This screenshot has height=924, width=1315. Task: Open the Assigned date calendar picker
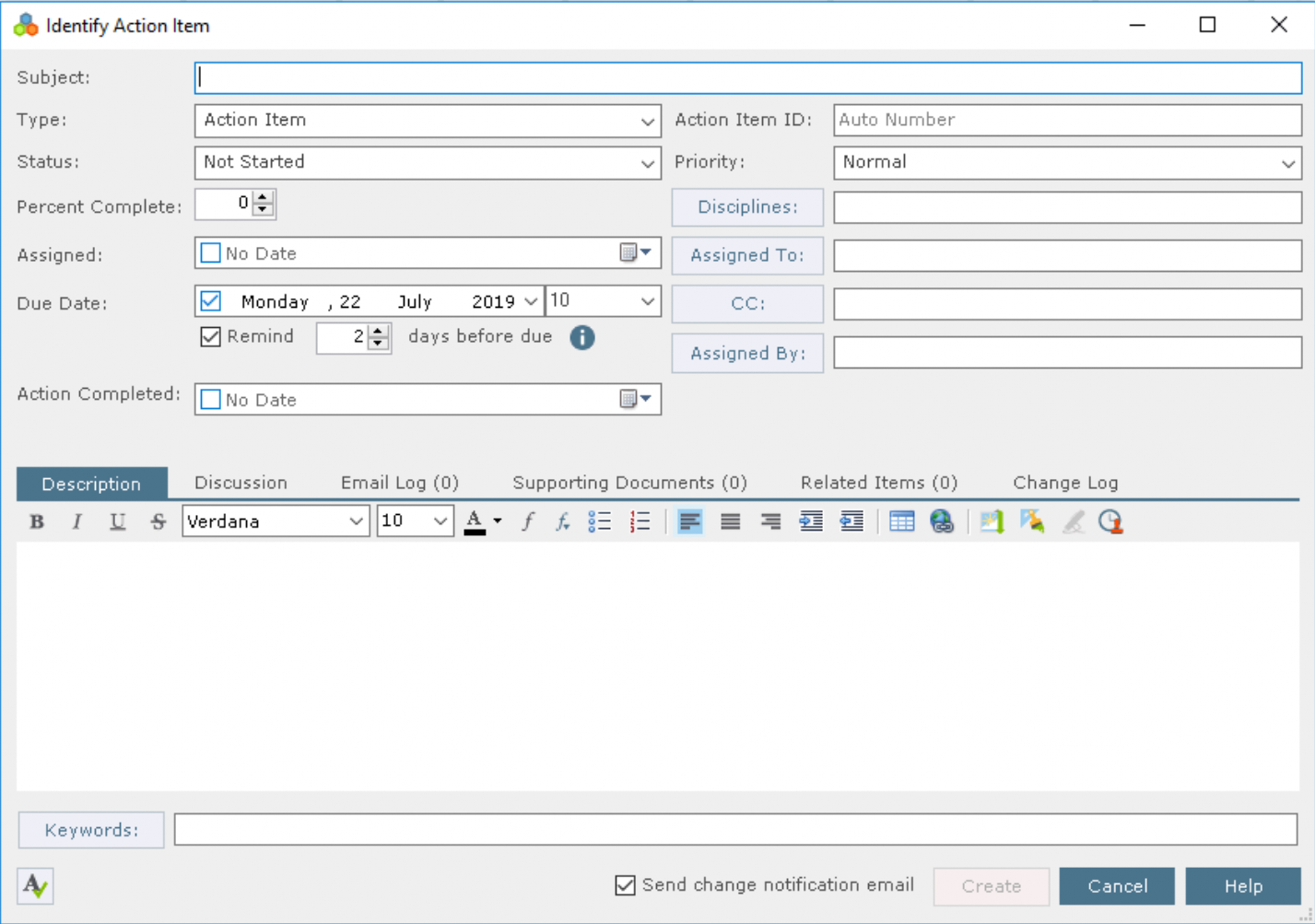coord(636,252)
